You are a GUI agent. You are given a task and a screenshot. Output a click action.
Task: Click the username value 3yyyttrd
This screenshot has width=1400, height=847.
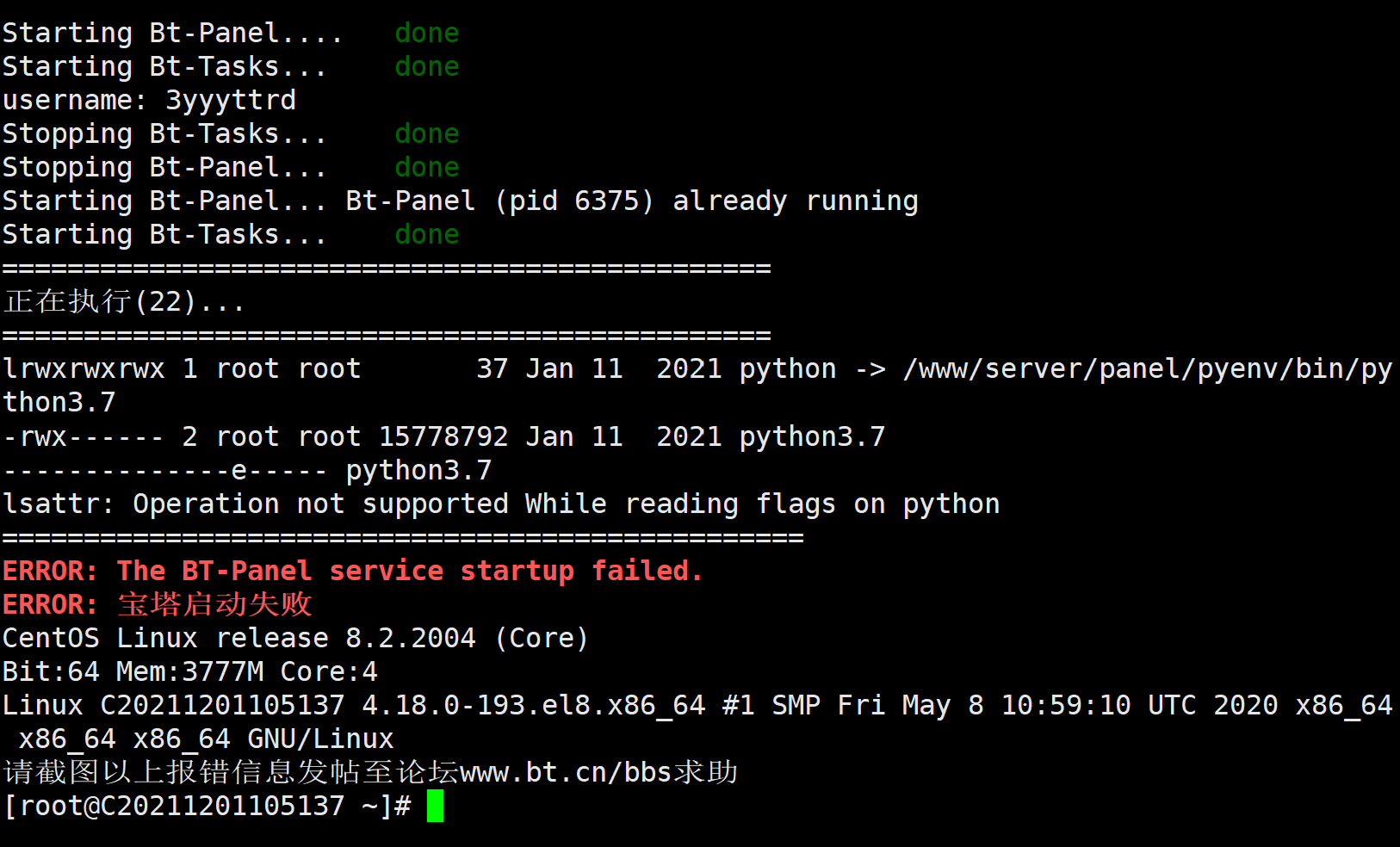point(231,101)
